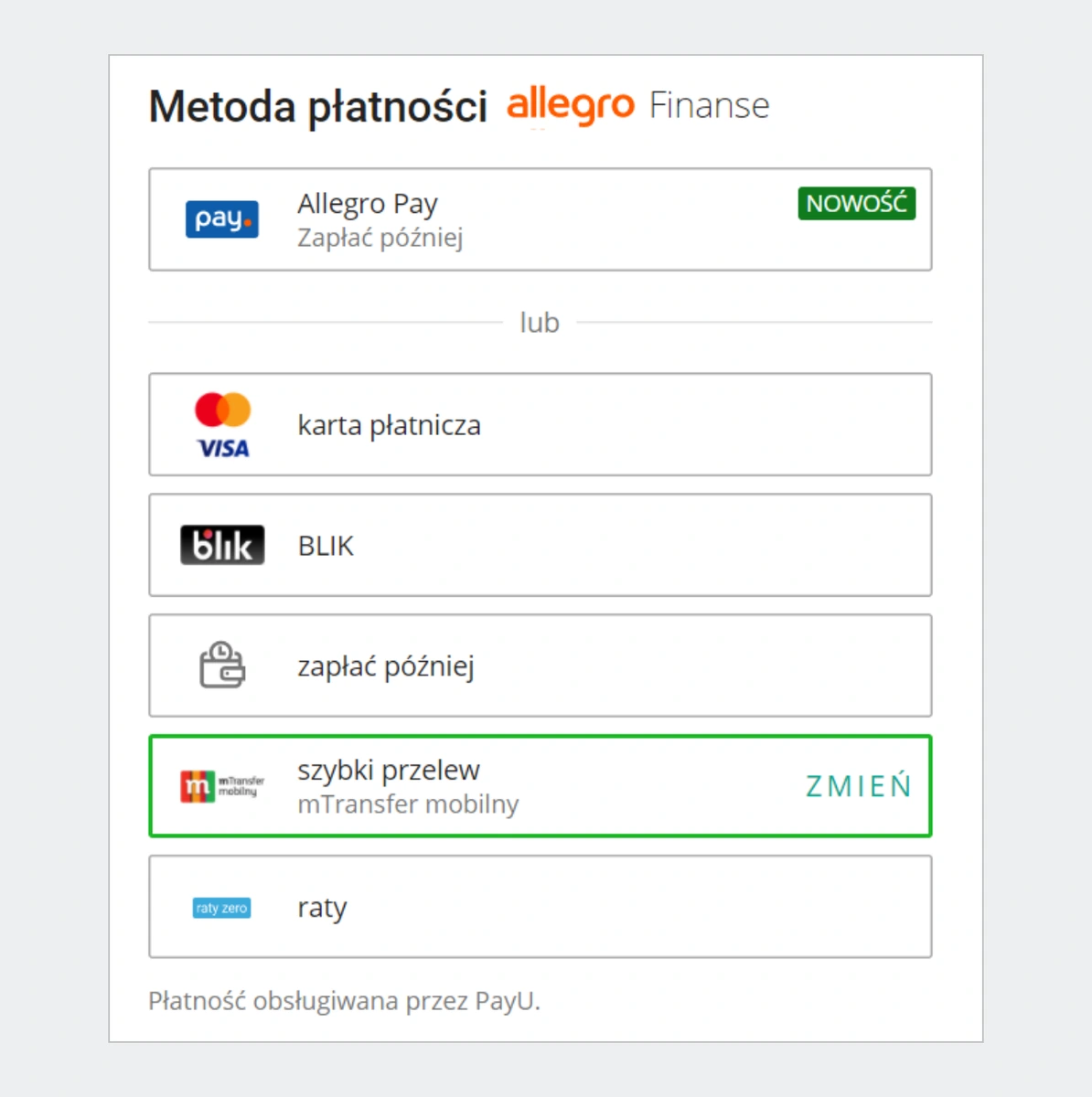1092x1097 pixels.
Task: Select the Mastercard/Visa card icon
Action: [222, 424]
